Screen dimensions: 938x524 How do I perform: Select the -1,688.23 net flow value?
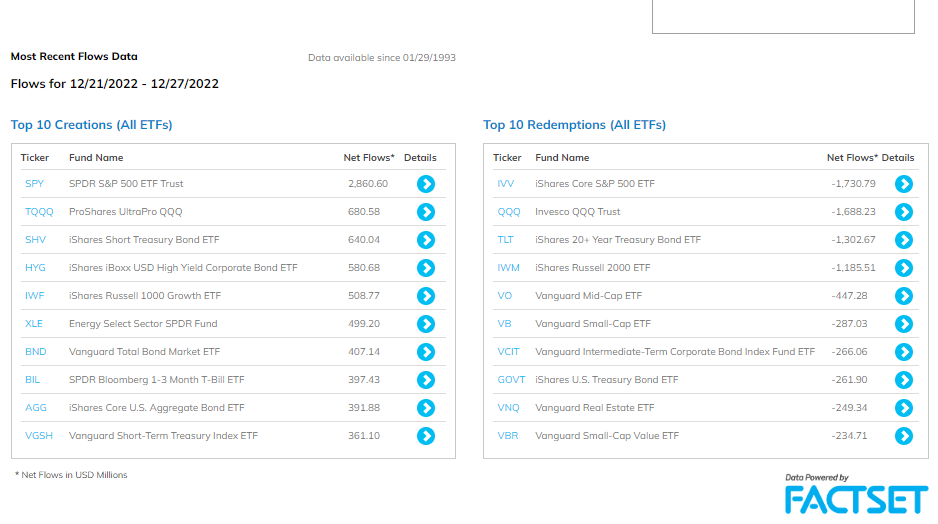[853, 212]
